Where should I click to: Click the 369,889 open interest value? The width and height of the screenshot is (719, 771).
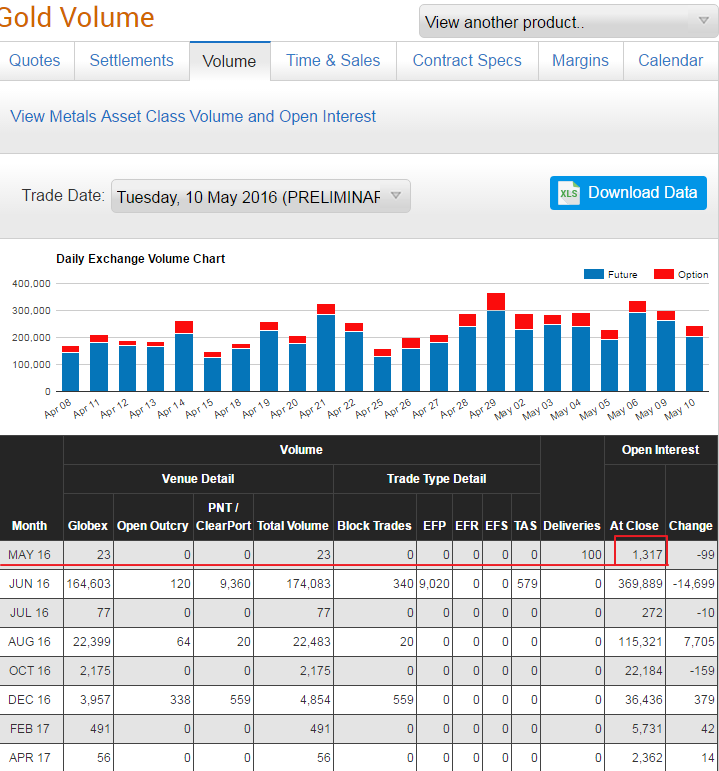(640, 584)
